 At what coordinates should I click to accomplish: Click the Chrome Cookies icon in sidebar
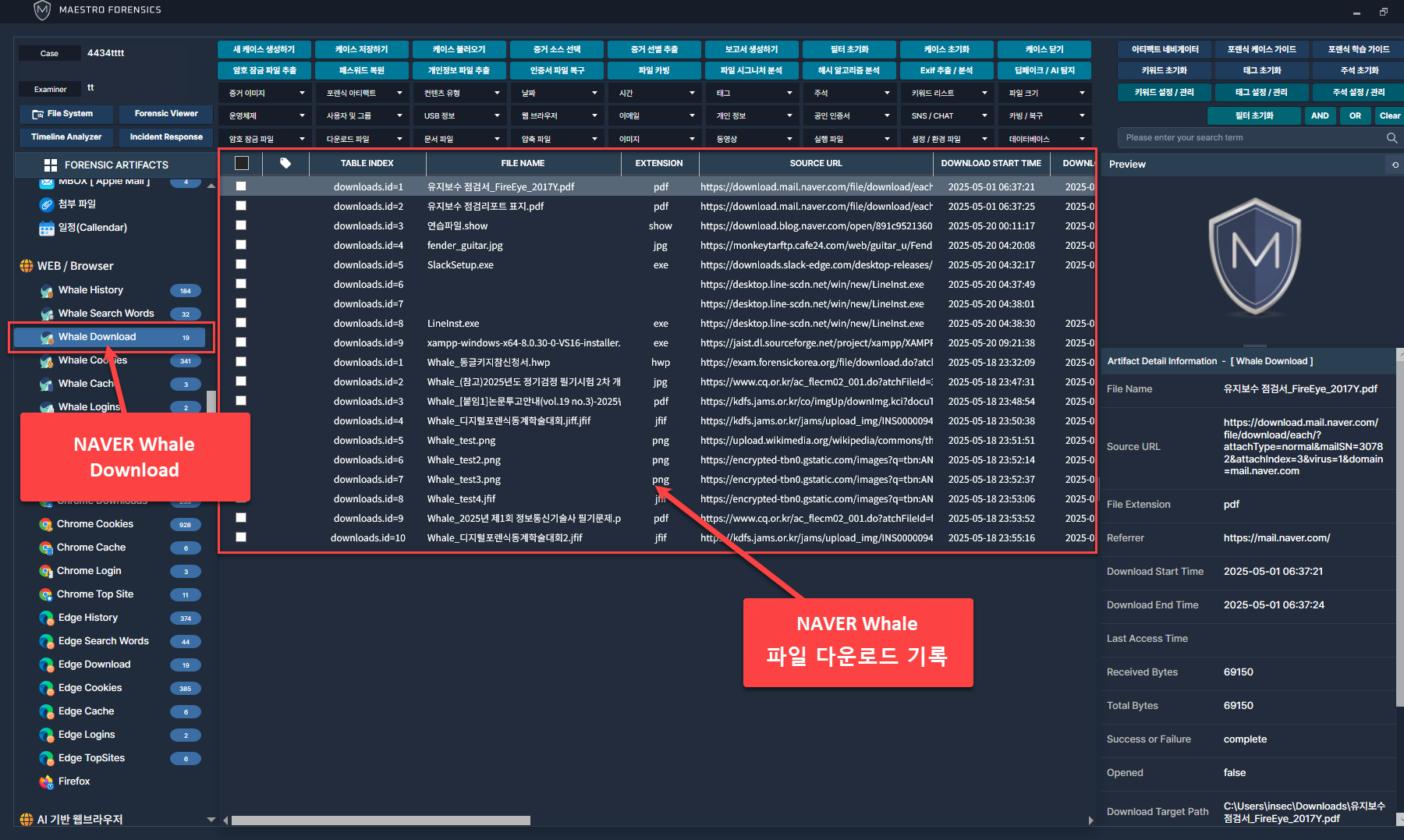pyautogui.click(x=46, y=525)
